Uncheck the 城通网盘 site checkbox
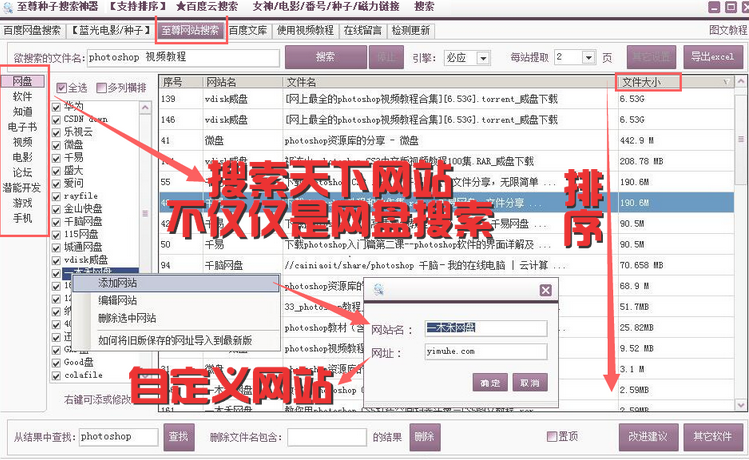 point(56,247)
